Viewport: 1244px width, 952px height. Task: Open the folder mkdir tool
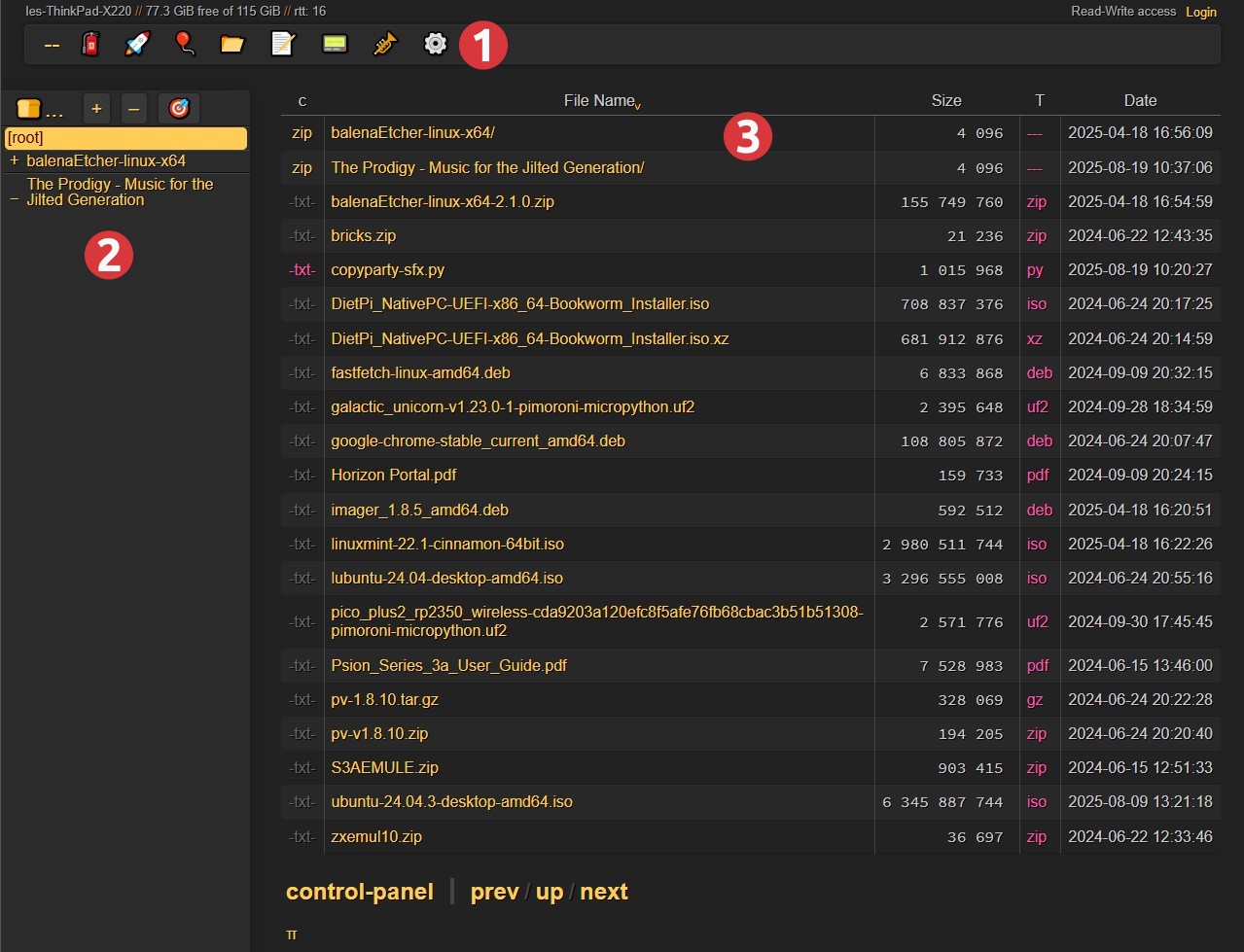(x=231, y=44)
